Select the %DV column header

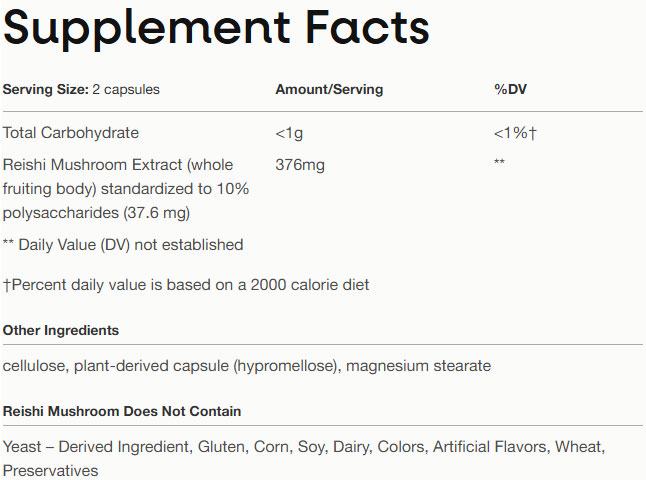coord(510,90)
